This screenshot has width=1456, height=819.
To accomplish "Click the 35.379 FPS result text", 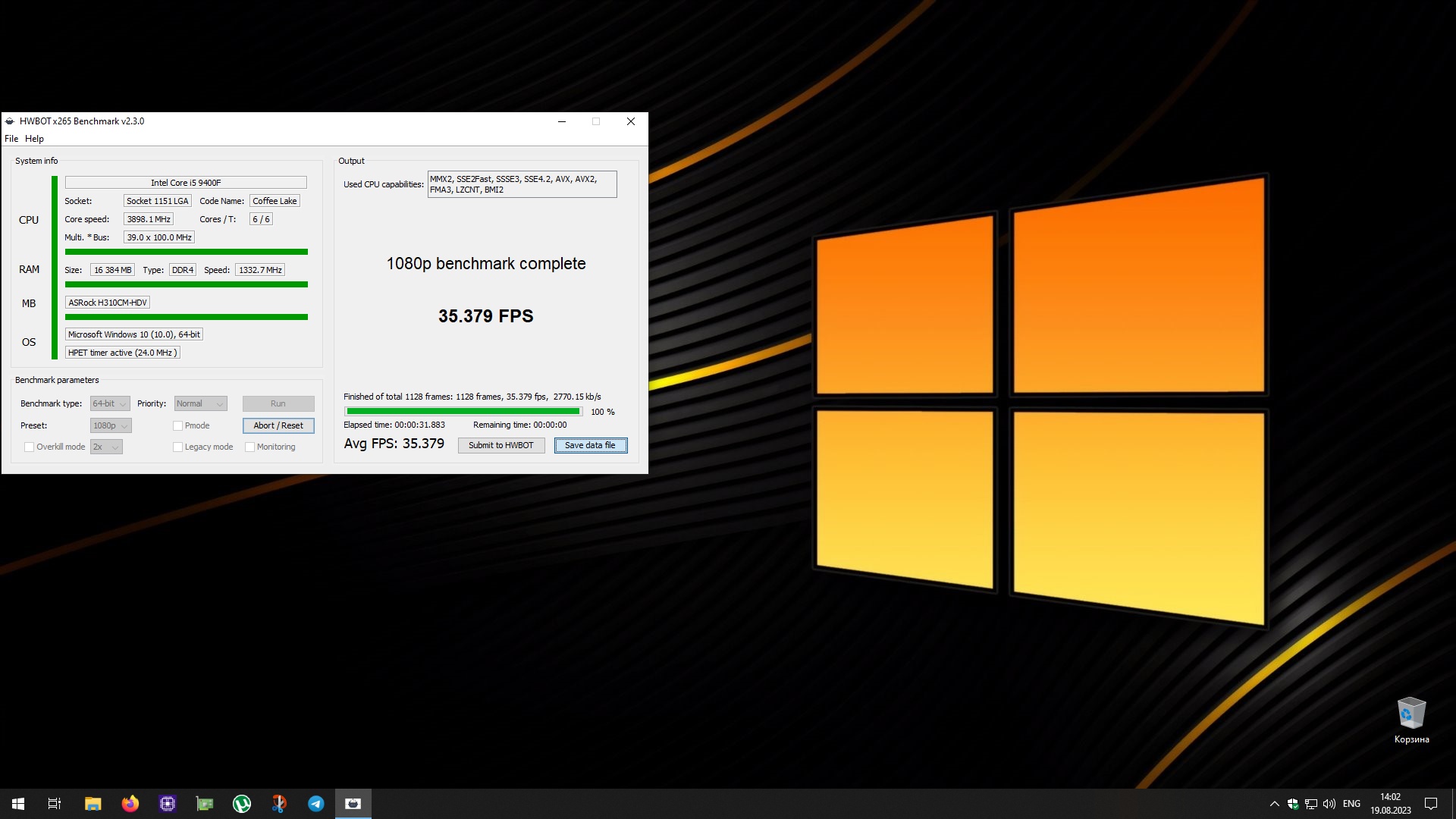I will 486,316.
